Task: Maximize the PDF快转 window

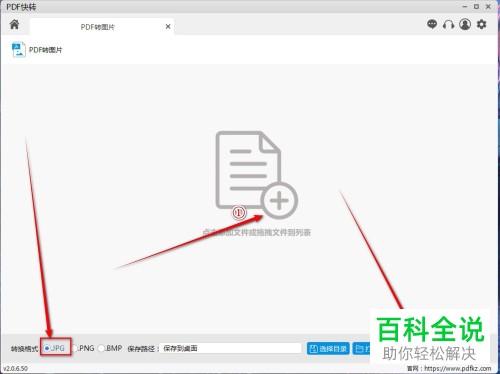Action: tap(476, 7)
